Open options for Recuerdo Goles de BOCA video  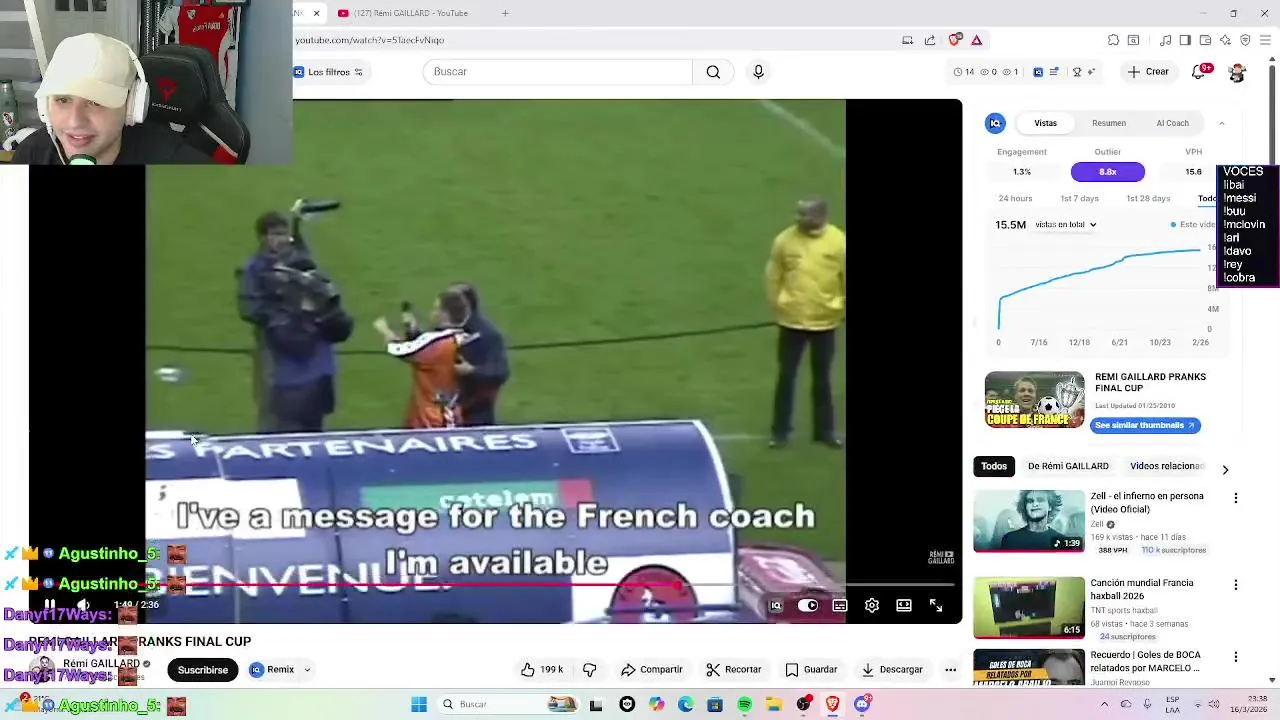pyautogui.click(x=1236, y=657)
